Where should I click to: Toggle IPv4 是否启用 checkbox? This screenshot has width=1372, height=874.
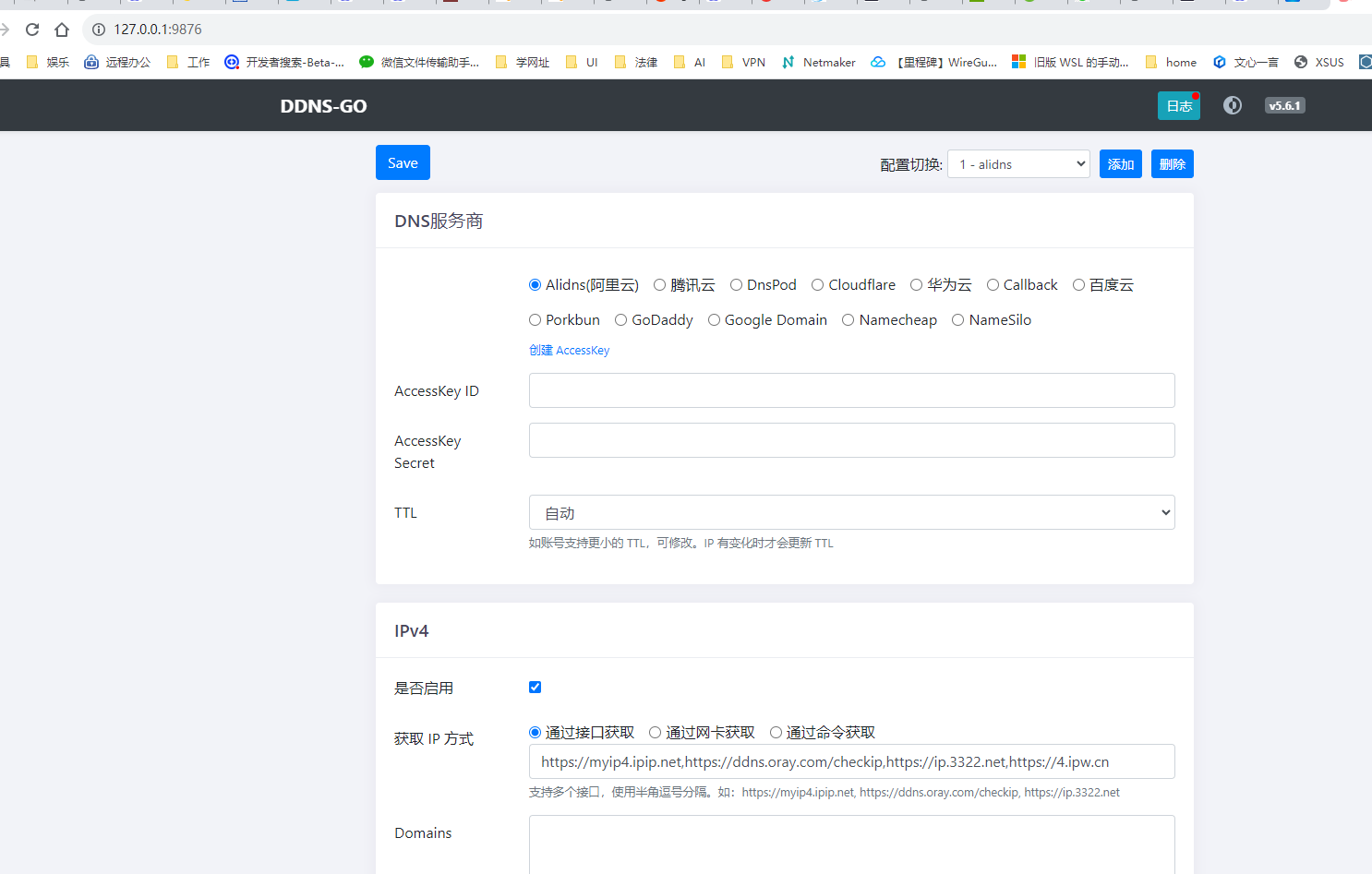[535, 687]
